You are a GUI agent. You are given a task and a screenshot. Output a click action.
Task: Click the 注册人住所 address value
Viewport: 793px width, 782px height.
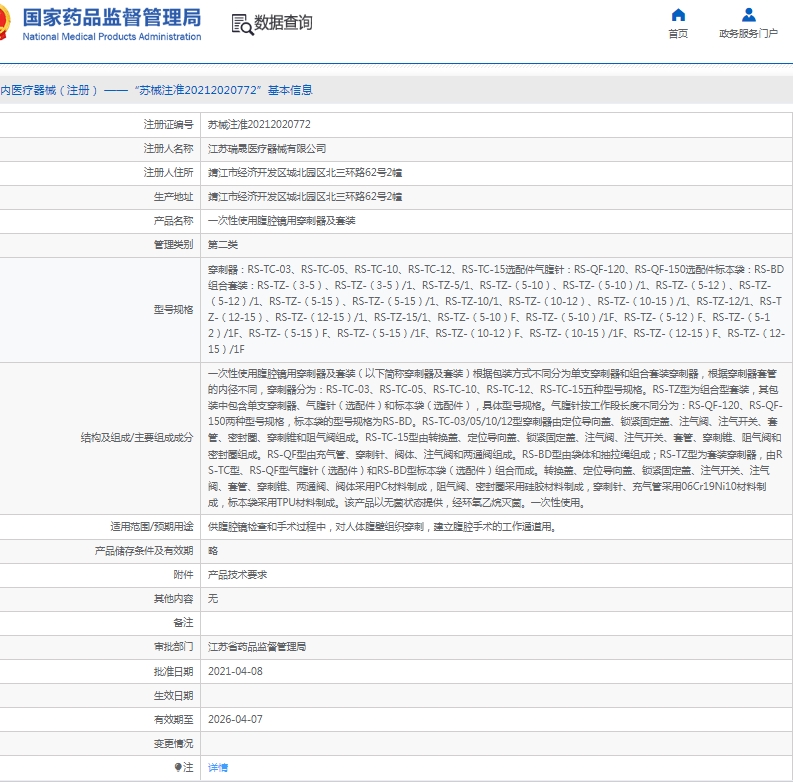tap(304, 172)
